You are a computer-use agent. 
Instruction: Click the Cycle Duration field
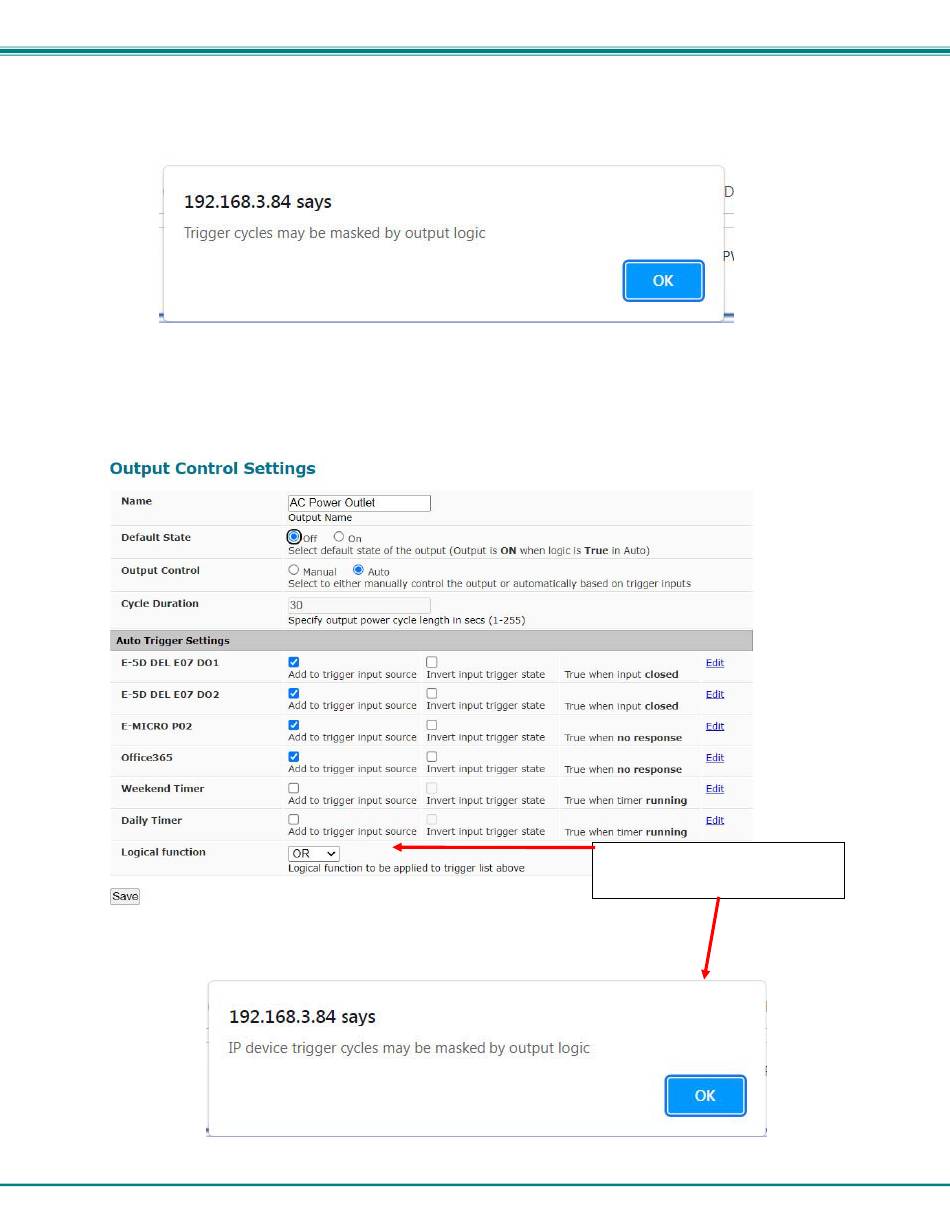(x=359, y=605)
